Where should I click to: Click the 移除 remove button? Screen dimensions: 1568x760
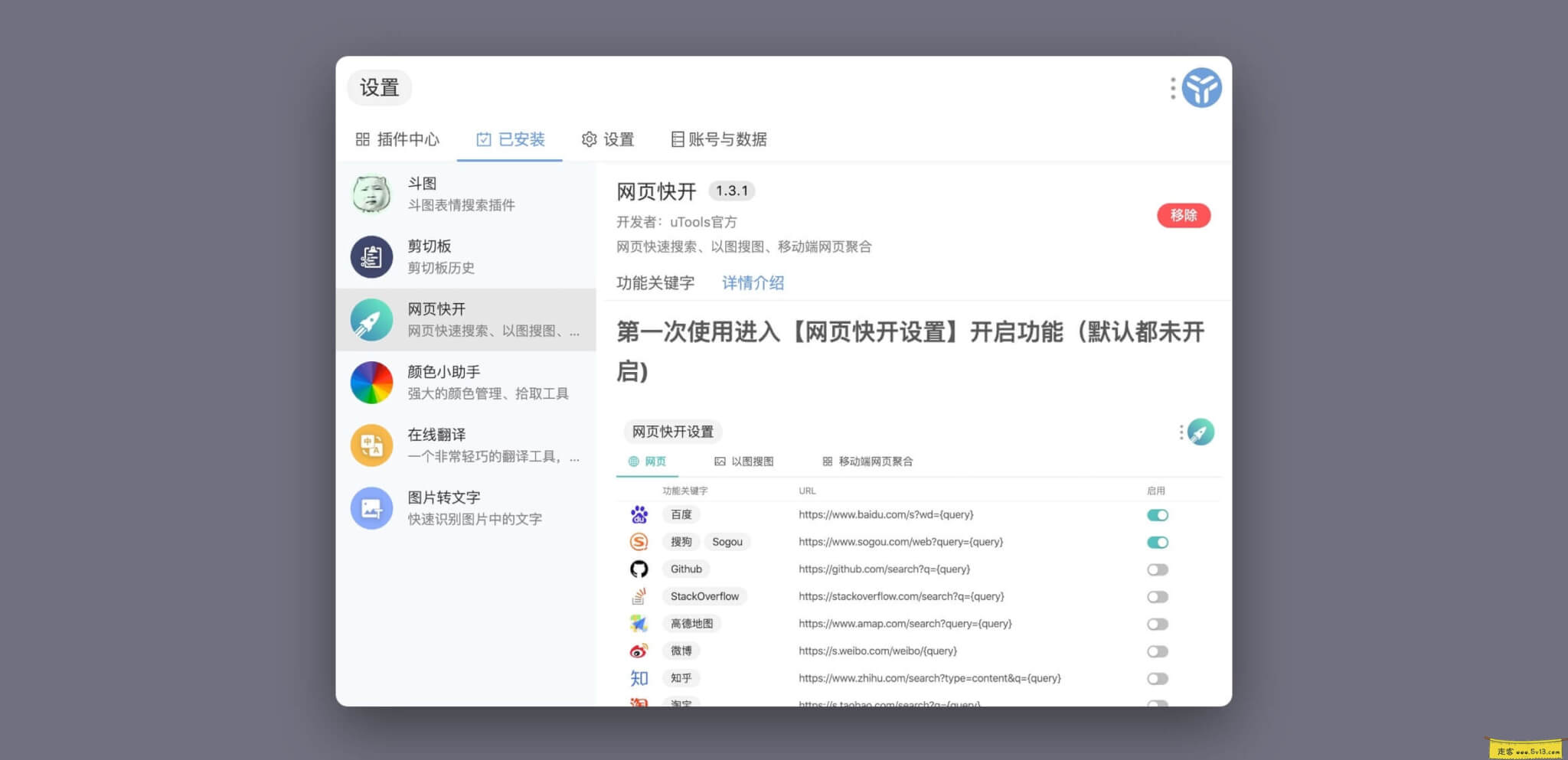point(1184,215)
